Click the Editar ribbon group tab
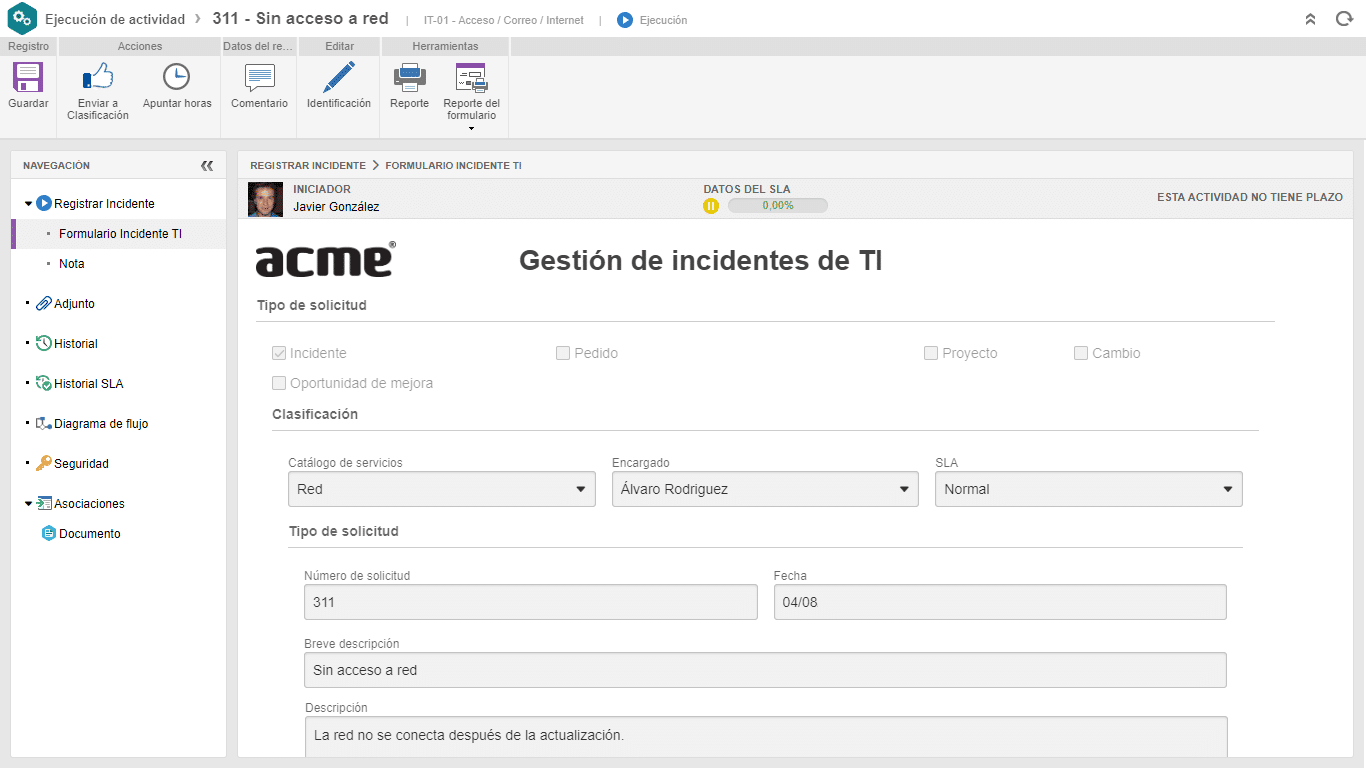1366x768 pixels. click(339, 46)
